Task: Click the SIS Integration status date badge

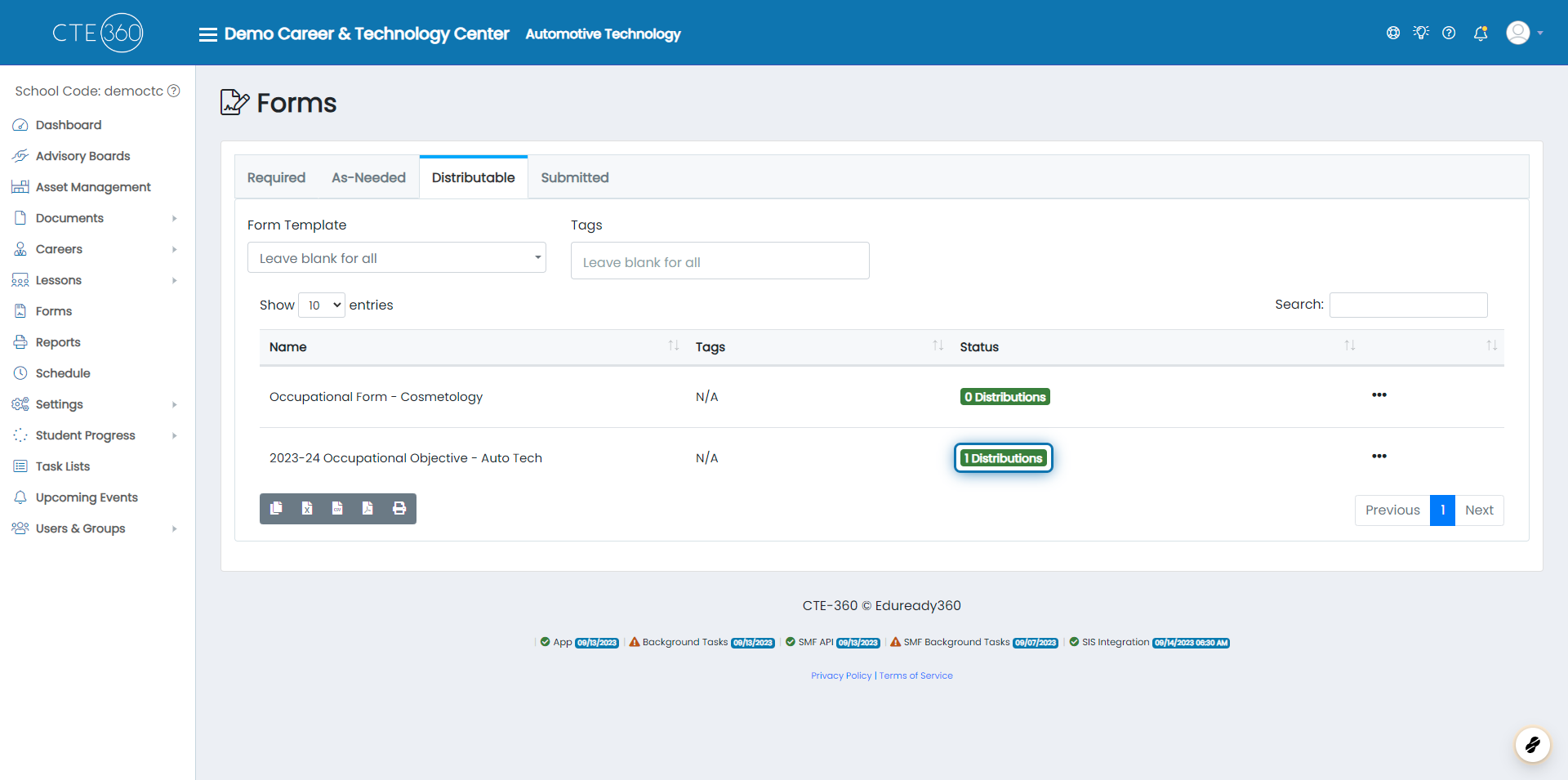Action: 1191,643
